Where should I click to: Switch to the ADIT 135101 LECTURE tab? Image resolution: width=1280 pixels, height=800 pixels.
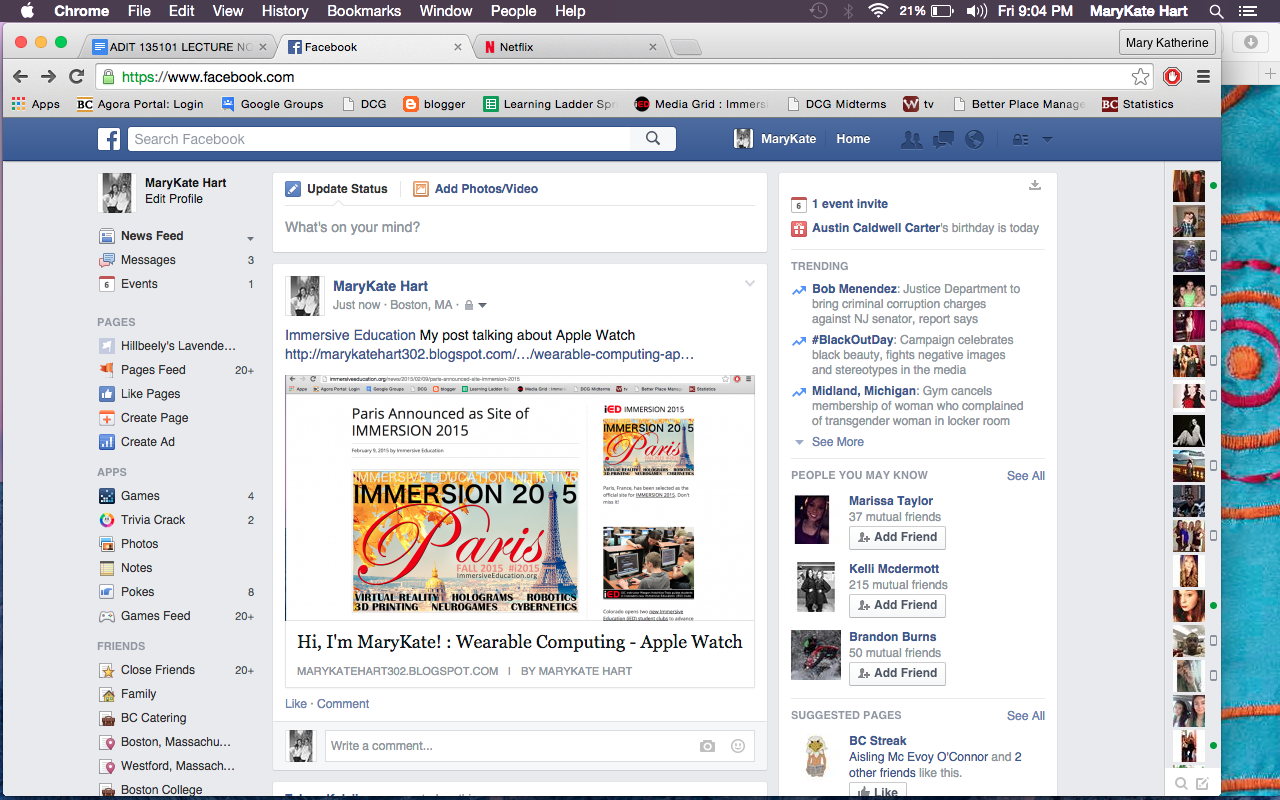tap(178, 47)
